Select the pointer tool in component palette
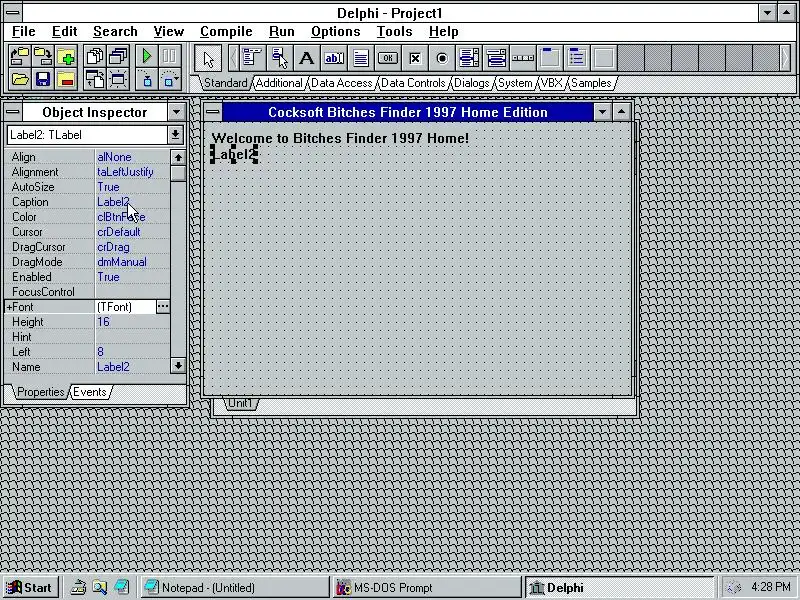The image size is (800, 600). 208,58
